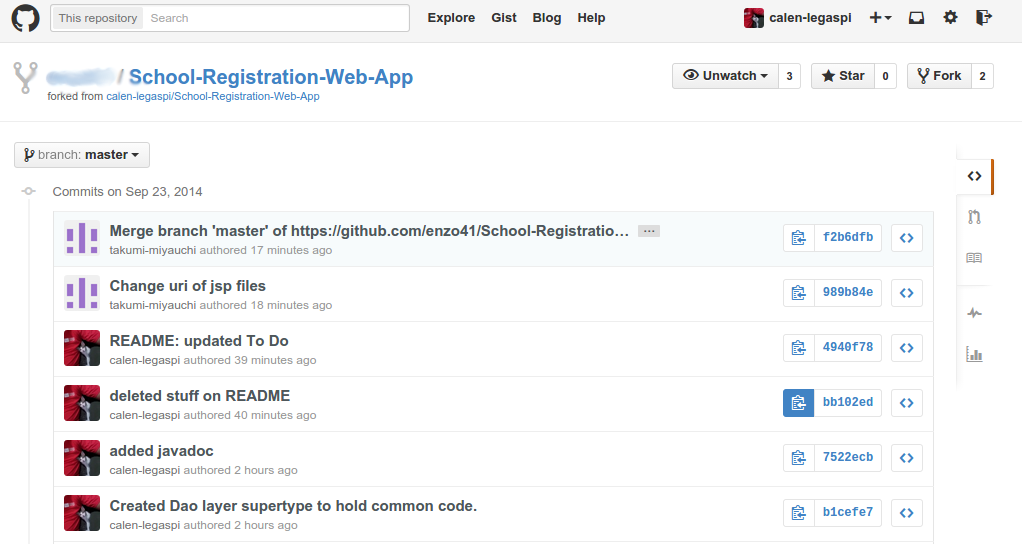
Task: Open the notifications inbox icon
Action: [x=916, y=18]
